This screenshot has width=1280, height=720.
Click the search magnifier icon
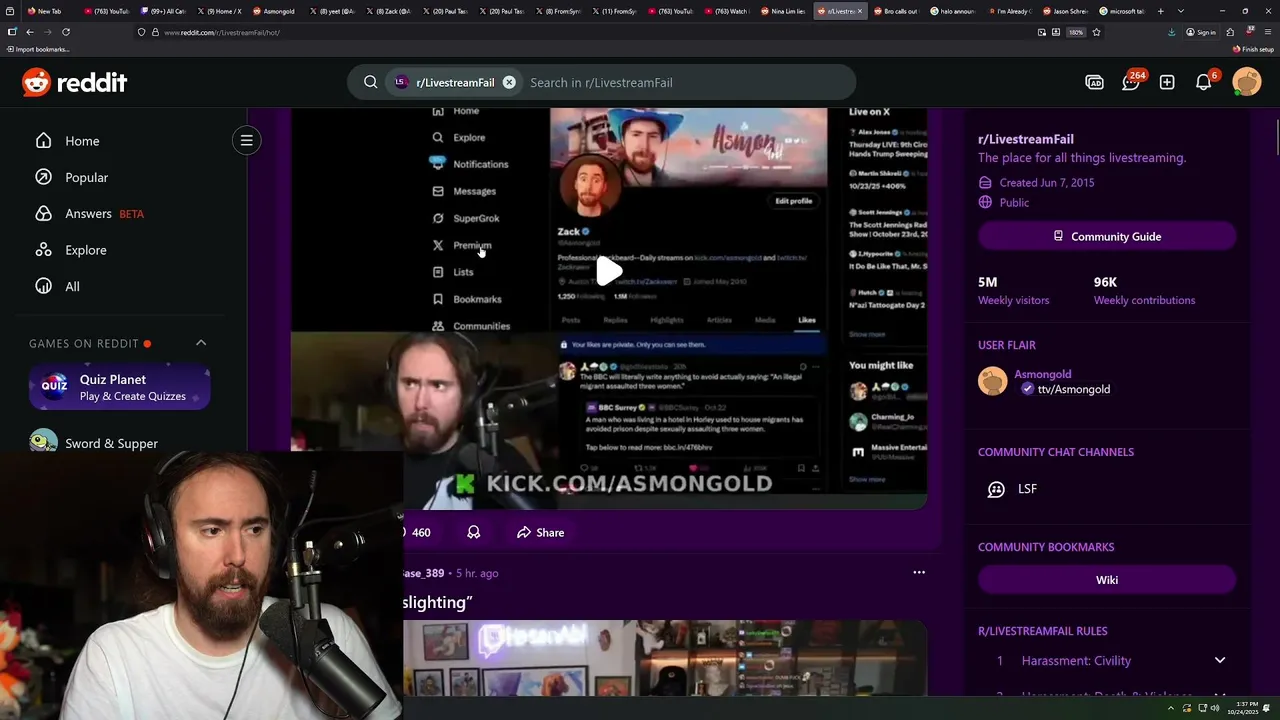371,82
